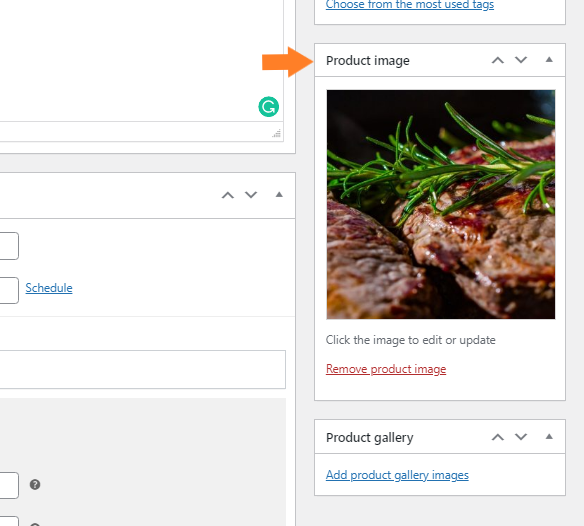Image resolution: width=584 pixels, height=526 pixels.
Task: Click Add product gallery images
Action: pyautogui.click(x=397, y=475)
